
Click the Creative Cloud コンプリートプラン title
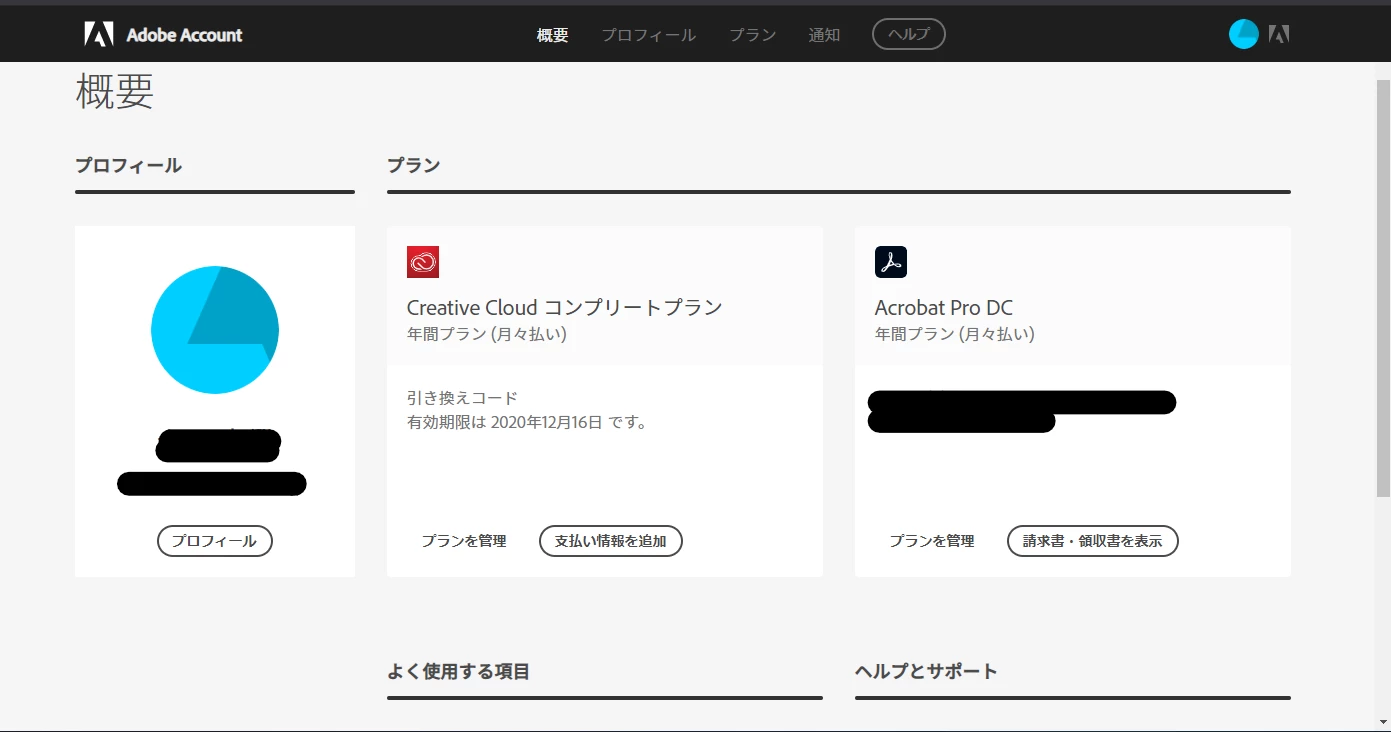coord(565,308)
